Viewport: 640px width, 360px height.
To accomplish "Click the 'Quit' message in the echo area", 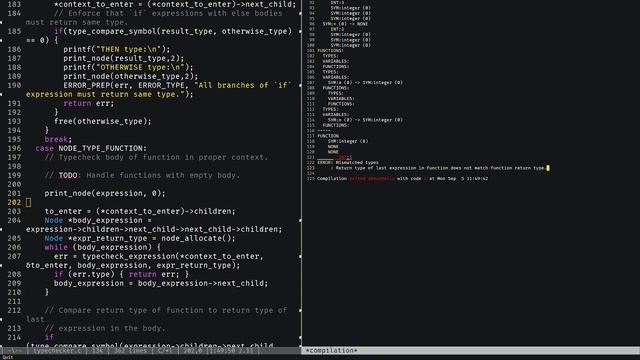I will 8,357.
